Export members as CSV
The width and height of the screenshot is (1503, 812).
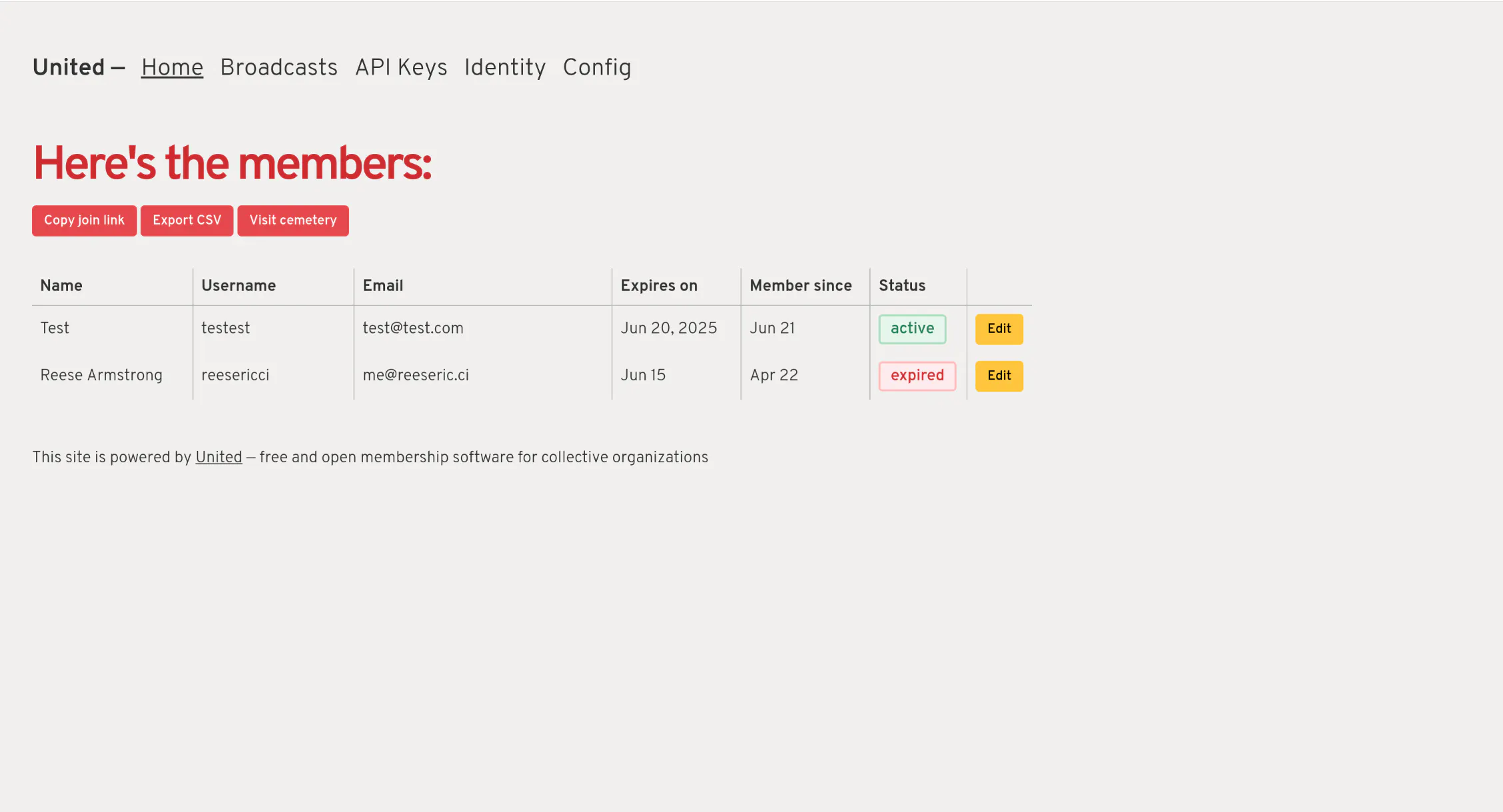point(187,220)
